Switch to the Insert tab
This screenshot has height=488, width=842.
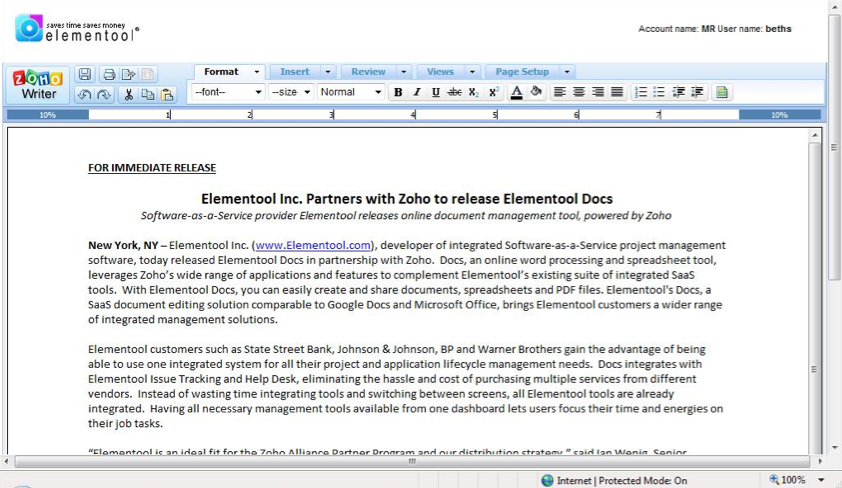294,72
